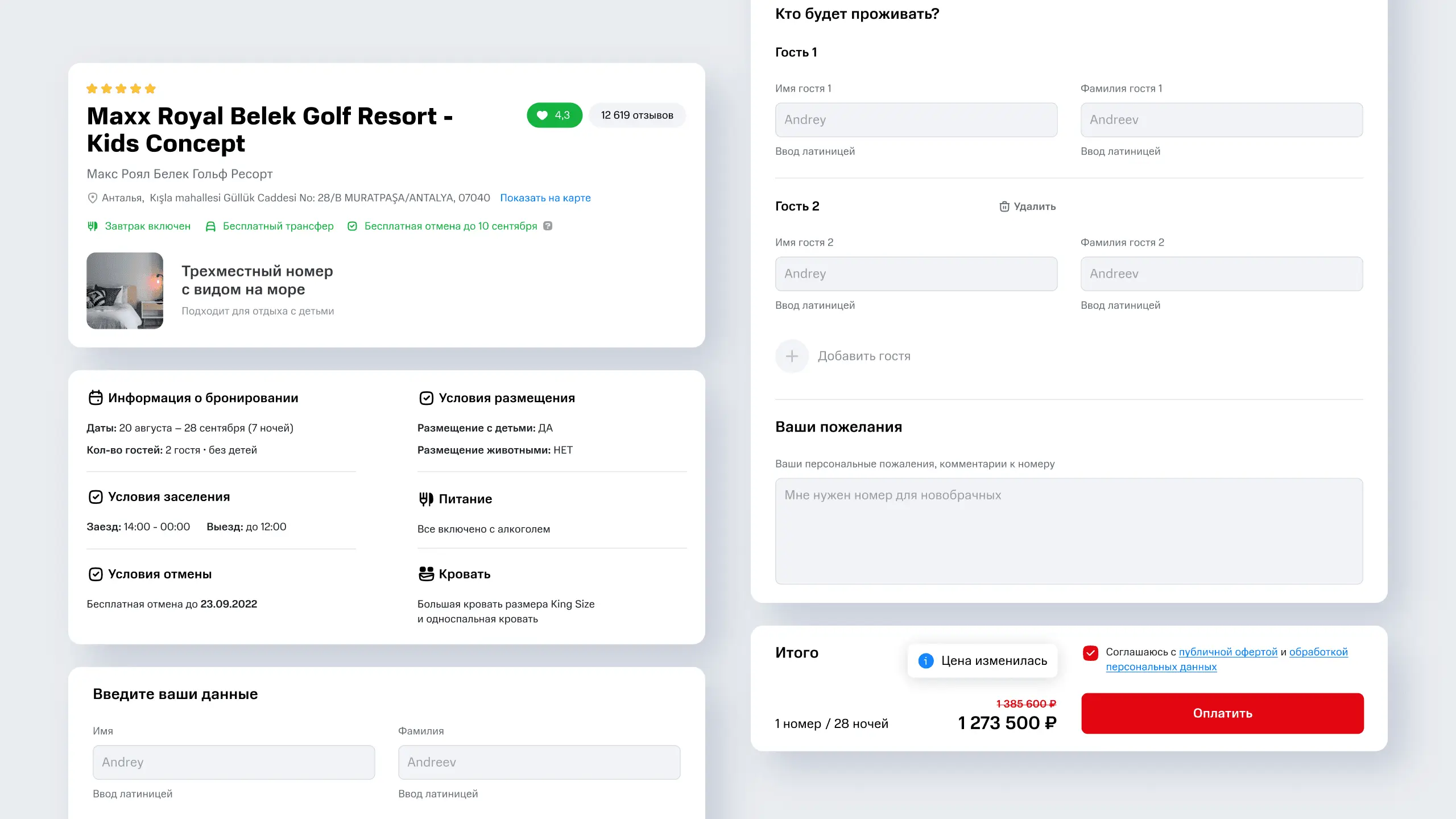This screenshot has height=819, width=1456.
Task: Focus the Фамилия гостя 1 input field
Action: [1222, 120]
